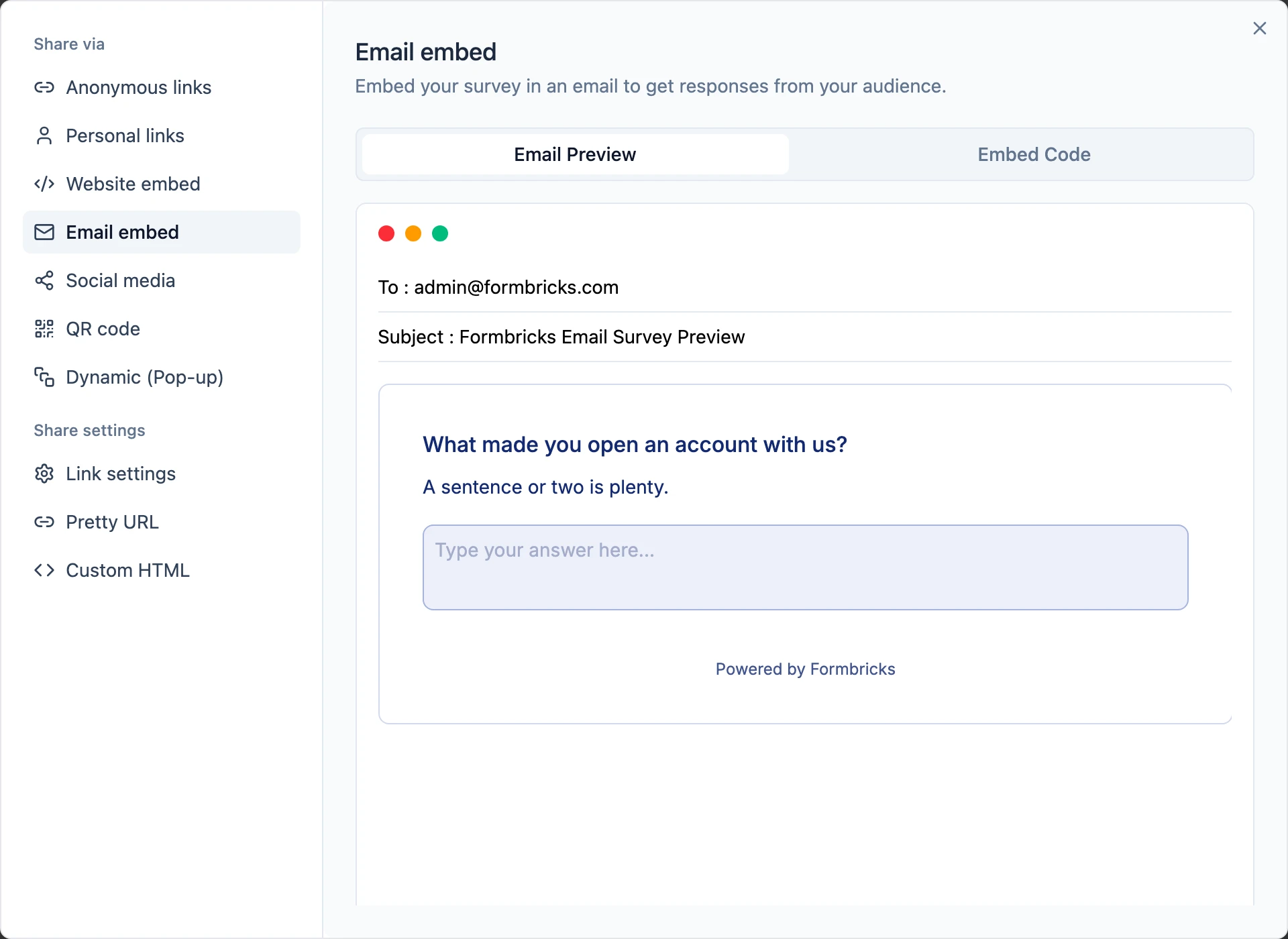Click the Pretty URL link icon
The height and width of the screenshot is (939, 1288).
pos(44,522)
